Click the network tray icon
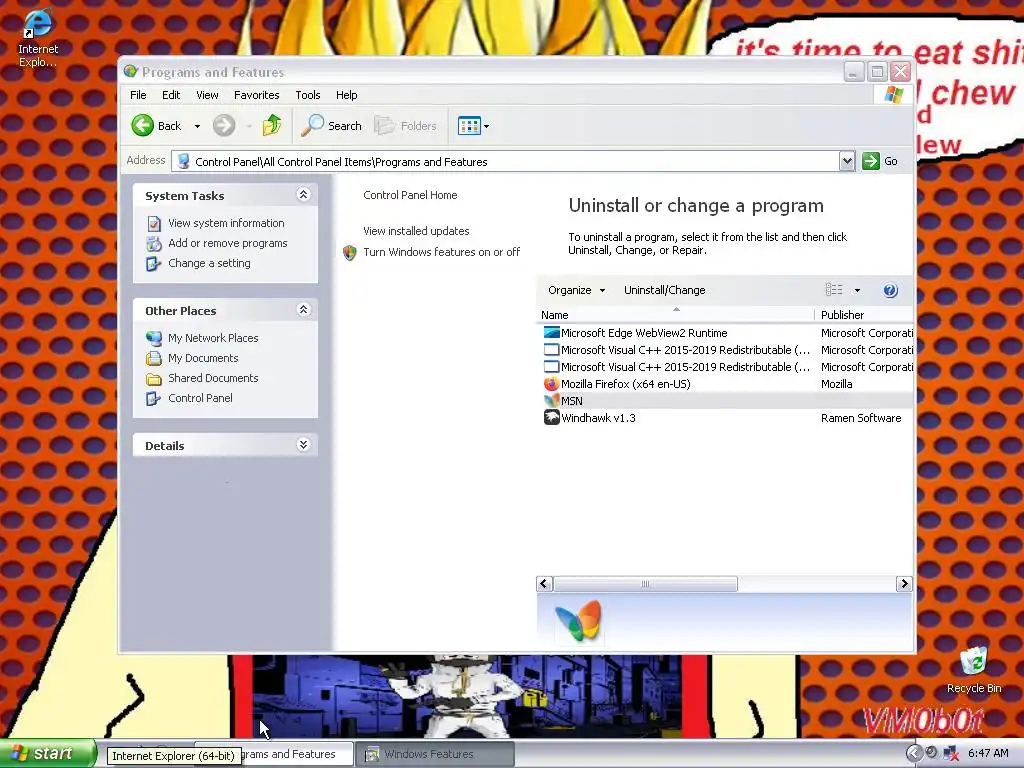The height and width of the screenshot is (768, 1024). (950, 754)
